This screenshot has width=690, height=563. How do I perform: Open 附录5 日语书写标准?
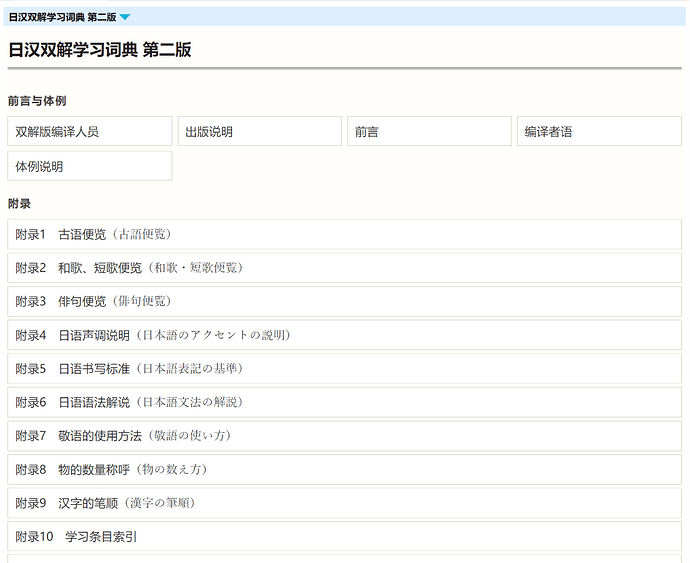[345, 368]
